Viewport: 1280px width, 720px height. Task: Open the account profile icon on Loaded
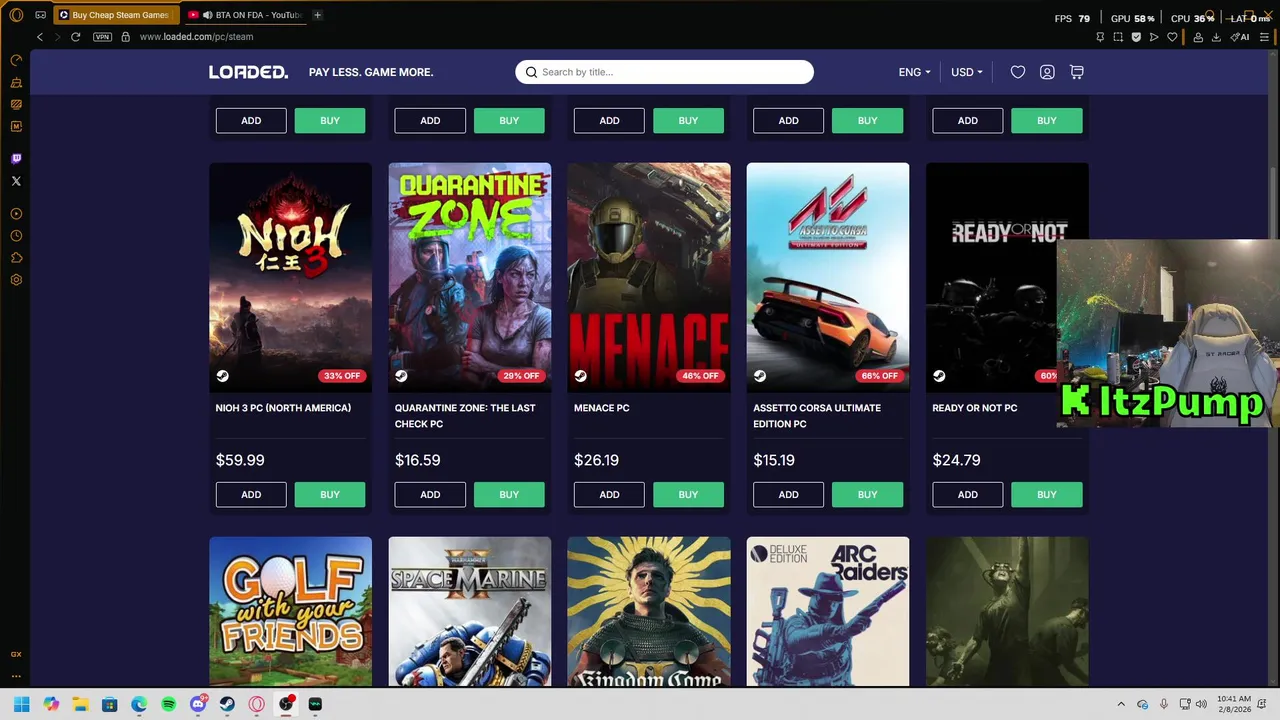pos(1047,72)
